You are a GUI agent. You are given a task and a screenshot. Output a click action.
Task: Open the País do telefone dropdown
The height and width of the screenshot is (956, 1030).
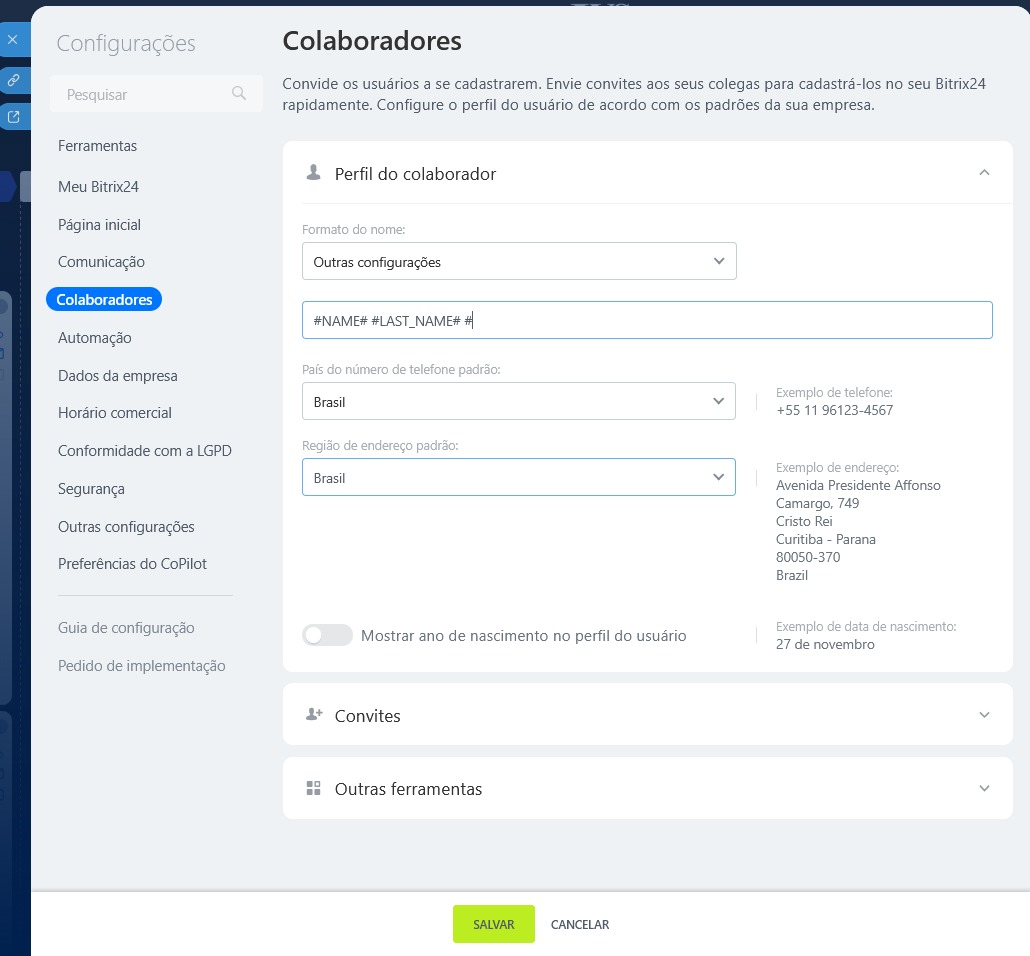pos(519,402)
